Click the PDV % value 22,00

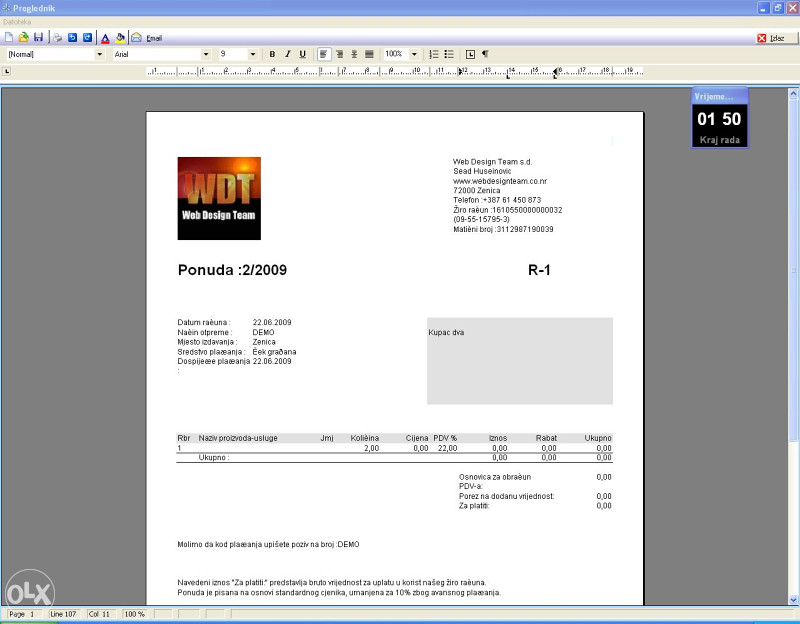447,448
